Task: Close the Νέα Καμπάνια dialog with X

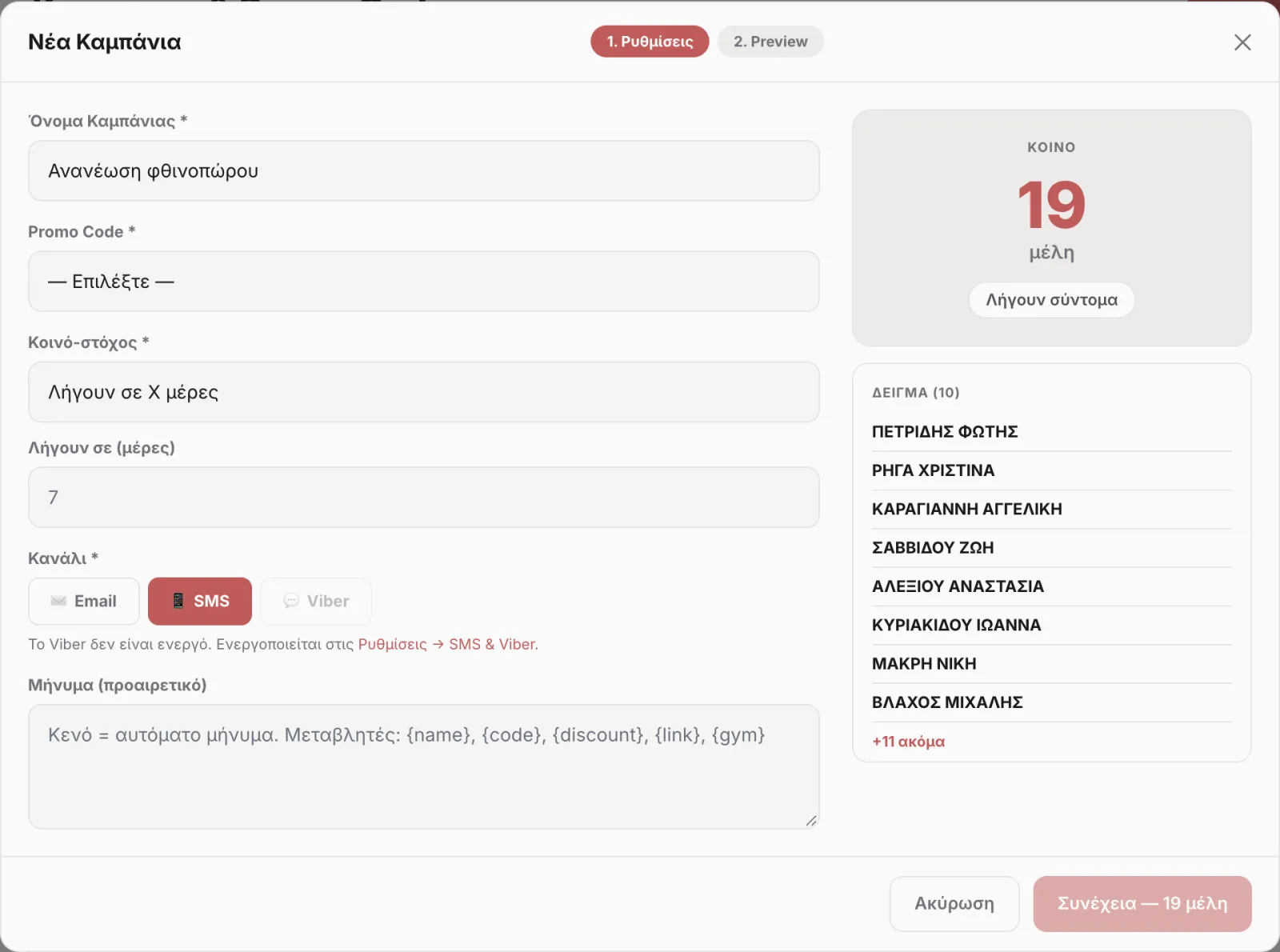Action: coord(1242,42)
